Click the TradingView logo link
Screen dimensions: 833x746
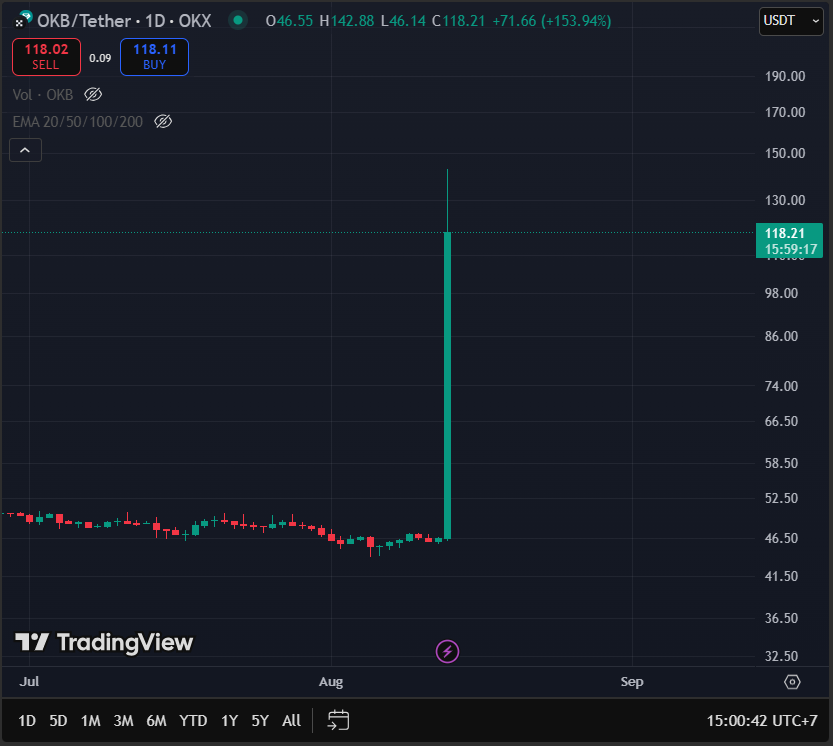click(104, 642)
